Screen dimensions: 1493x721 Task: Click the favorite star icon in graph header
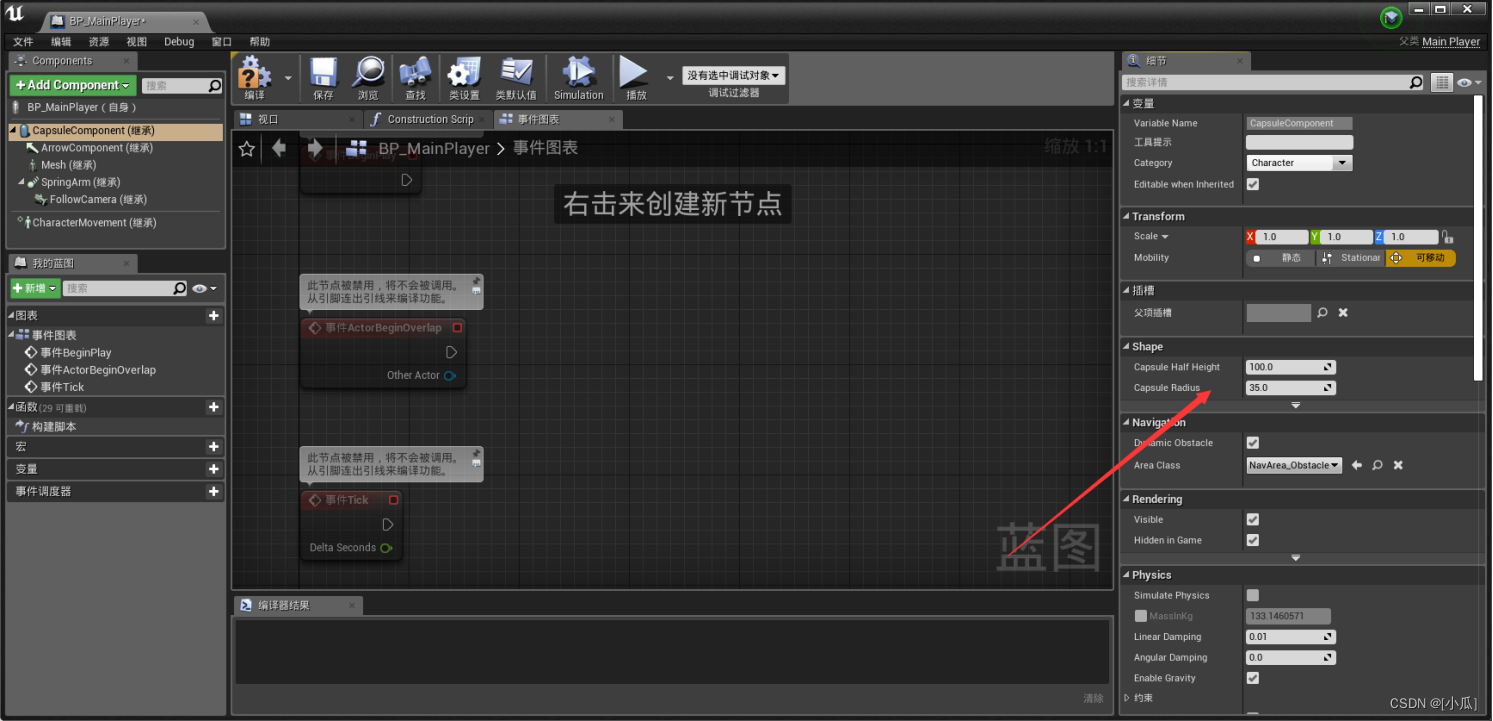pos(247,149)
